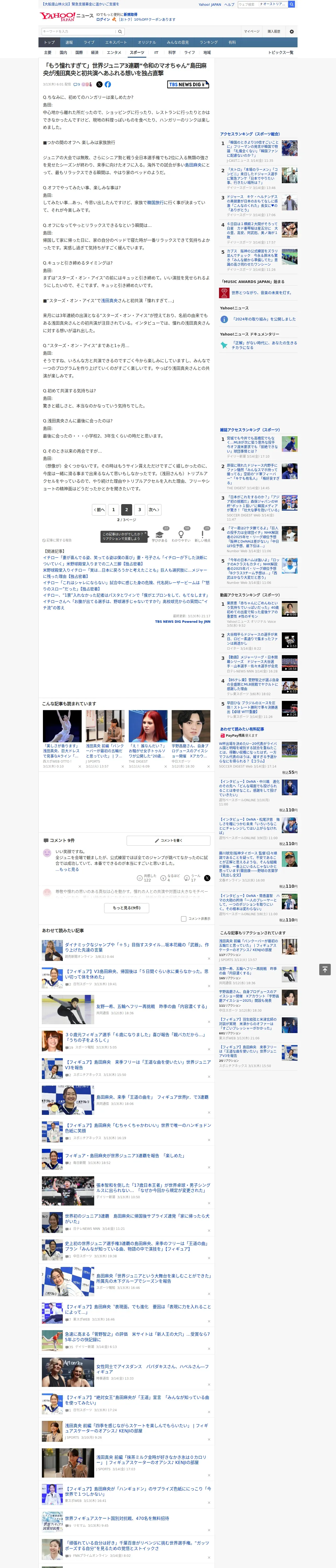Check the コメント非表示 checkbox
This screenshot has height=1568, width=336.
[x=183, y=919]
